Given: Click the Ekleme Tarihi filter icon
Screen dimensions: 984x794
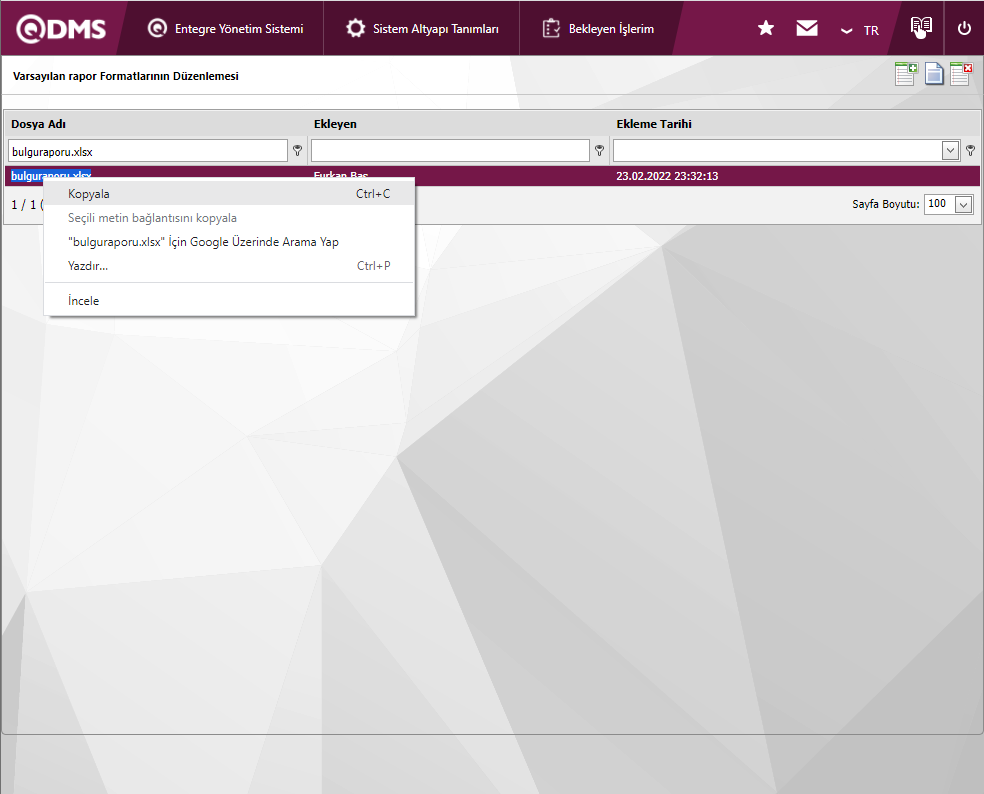Looking at the screenshot, I should [970, 151].
